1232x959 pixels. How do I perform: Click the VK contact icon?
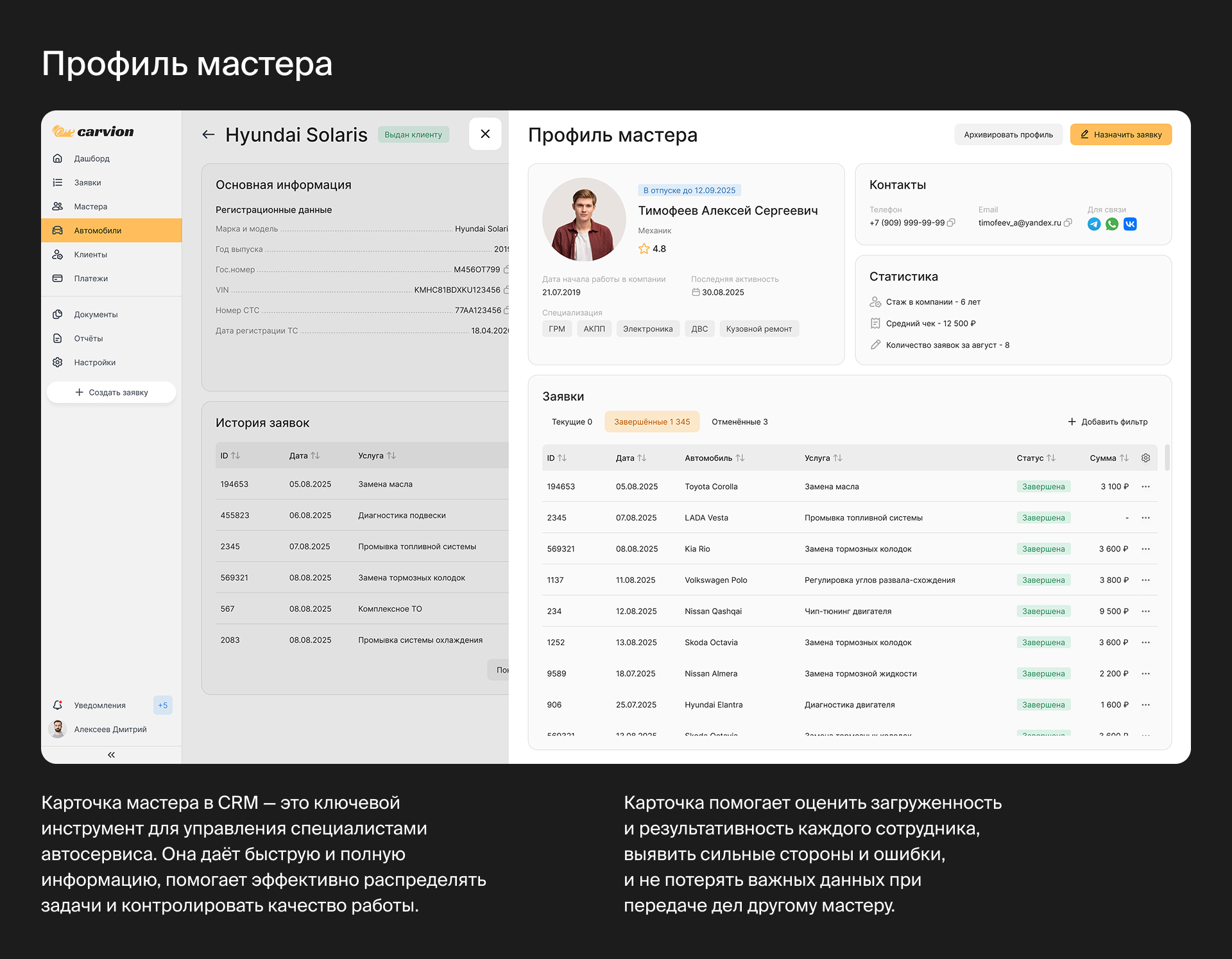(1130, 224)
